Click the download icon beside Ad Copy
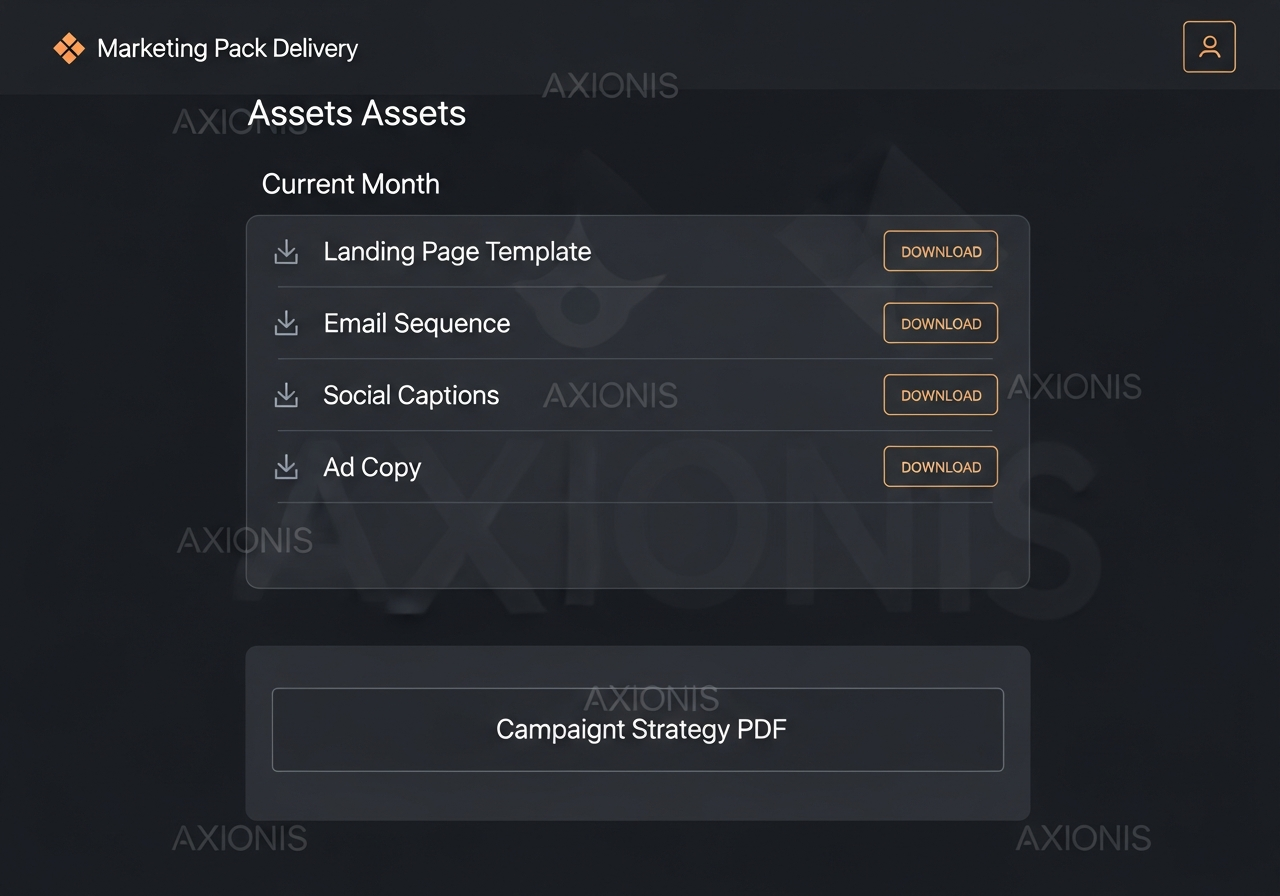This screenshot has width=1280, height=896. 286,467
